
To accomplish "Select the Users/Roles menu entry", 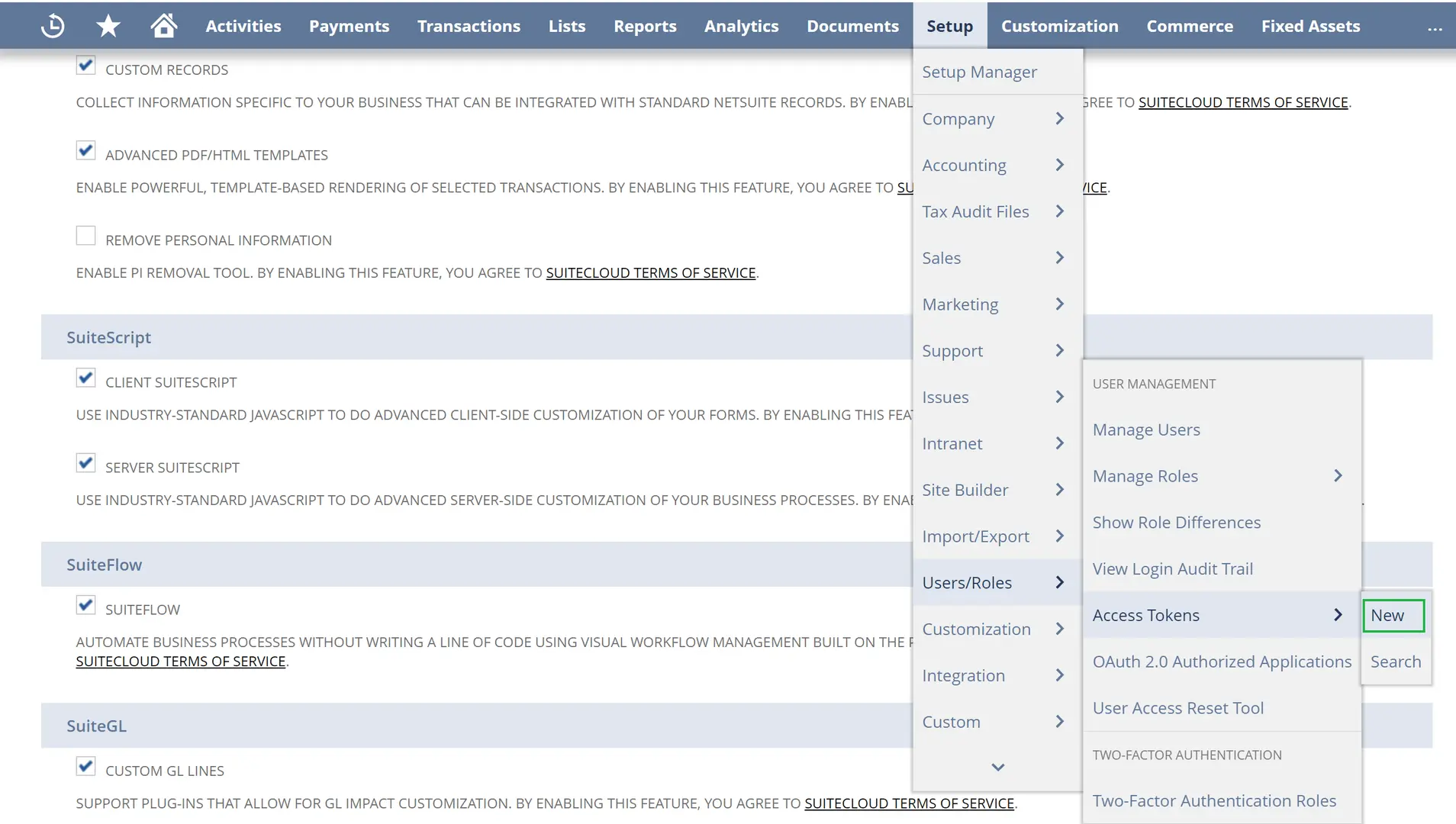I will (997, 583).
